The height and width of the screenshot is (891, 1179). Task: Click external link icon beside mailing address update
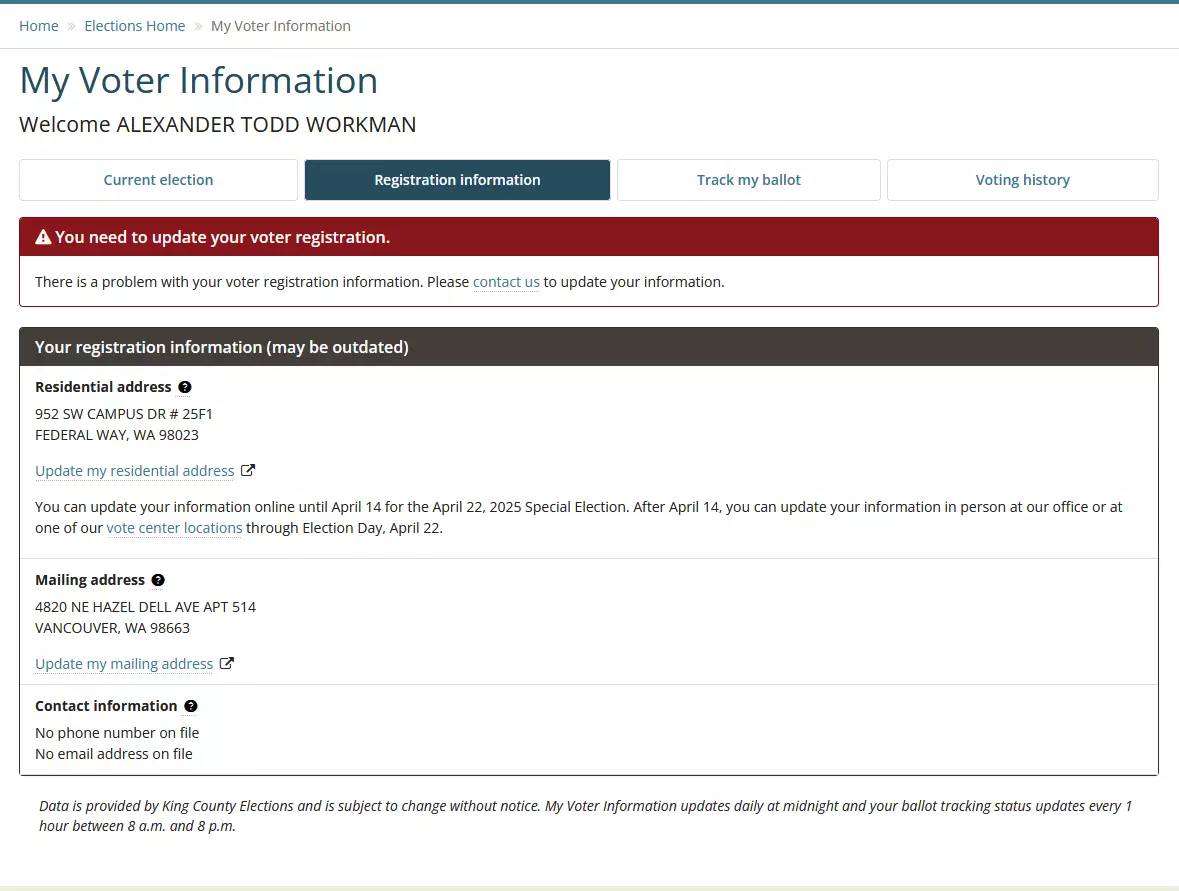[227, 663]
